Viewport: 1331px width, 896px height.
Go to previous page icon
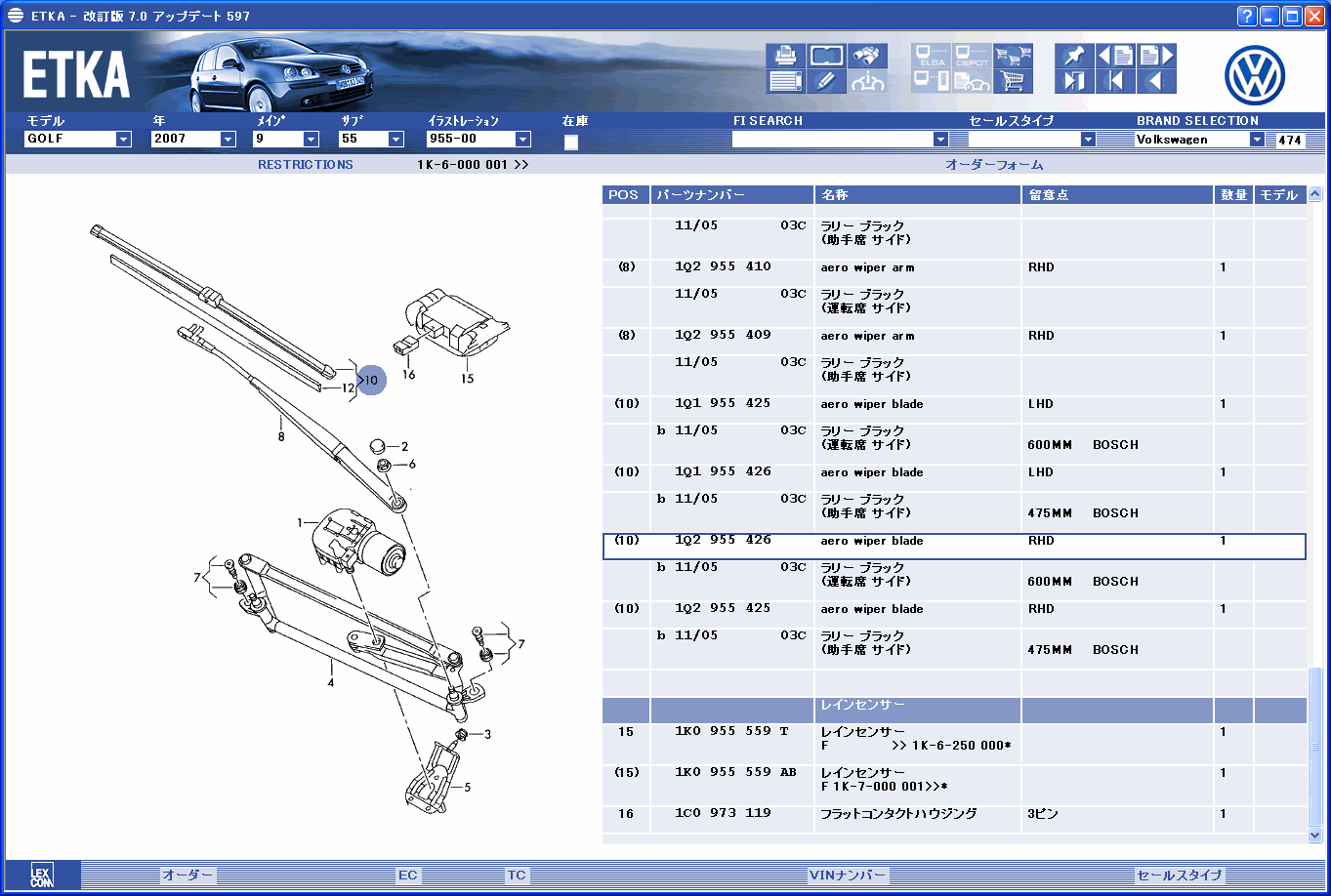tap(1115, 56)
